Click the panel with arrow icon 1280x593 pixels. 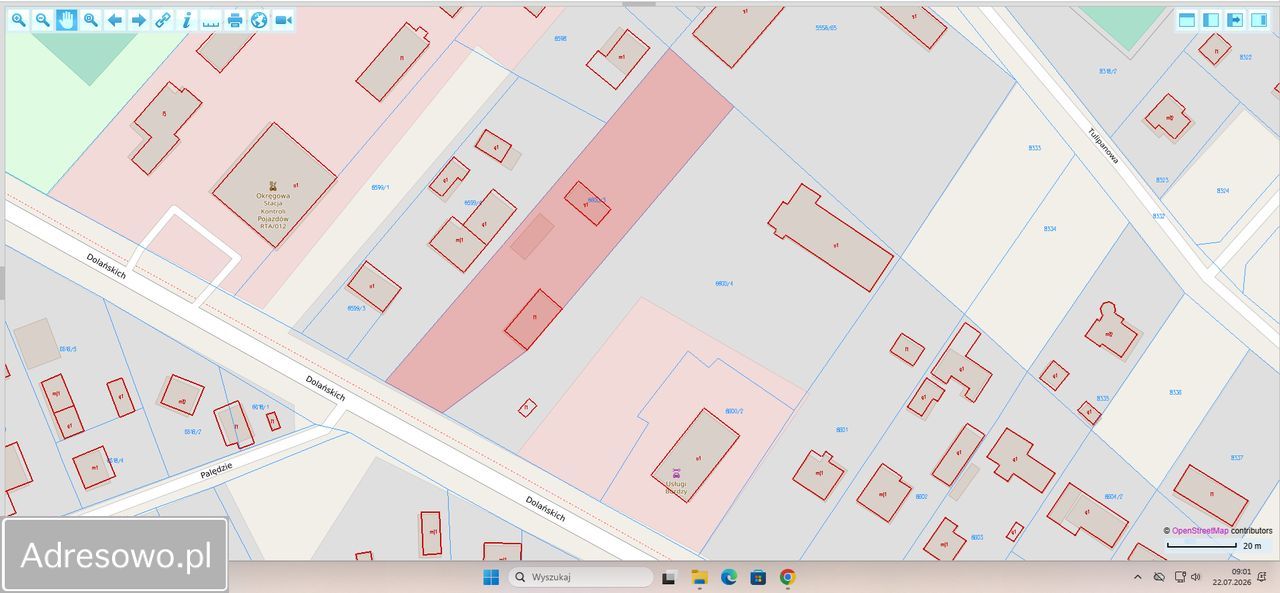(x=1235, y=20)
